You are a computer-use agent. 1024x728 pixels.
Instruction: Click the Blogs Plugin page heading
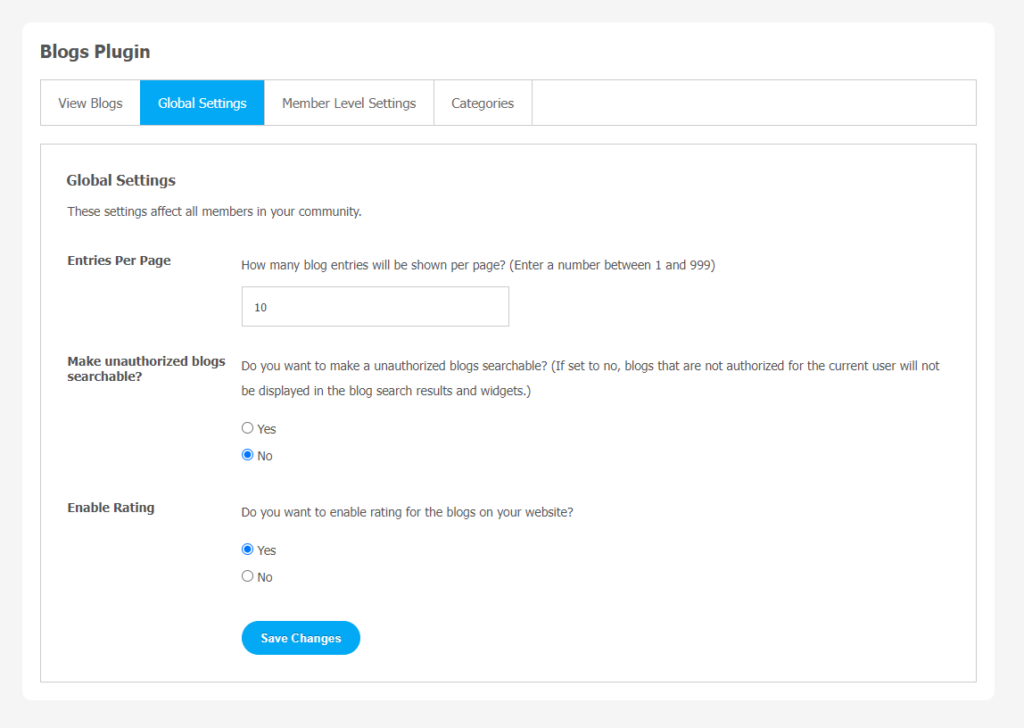pos(95,52)
